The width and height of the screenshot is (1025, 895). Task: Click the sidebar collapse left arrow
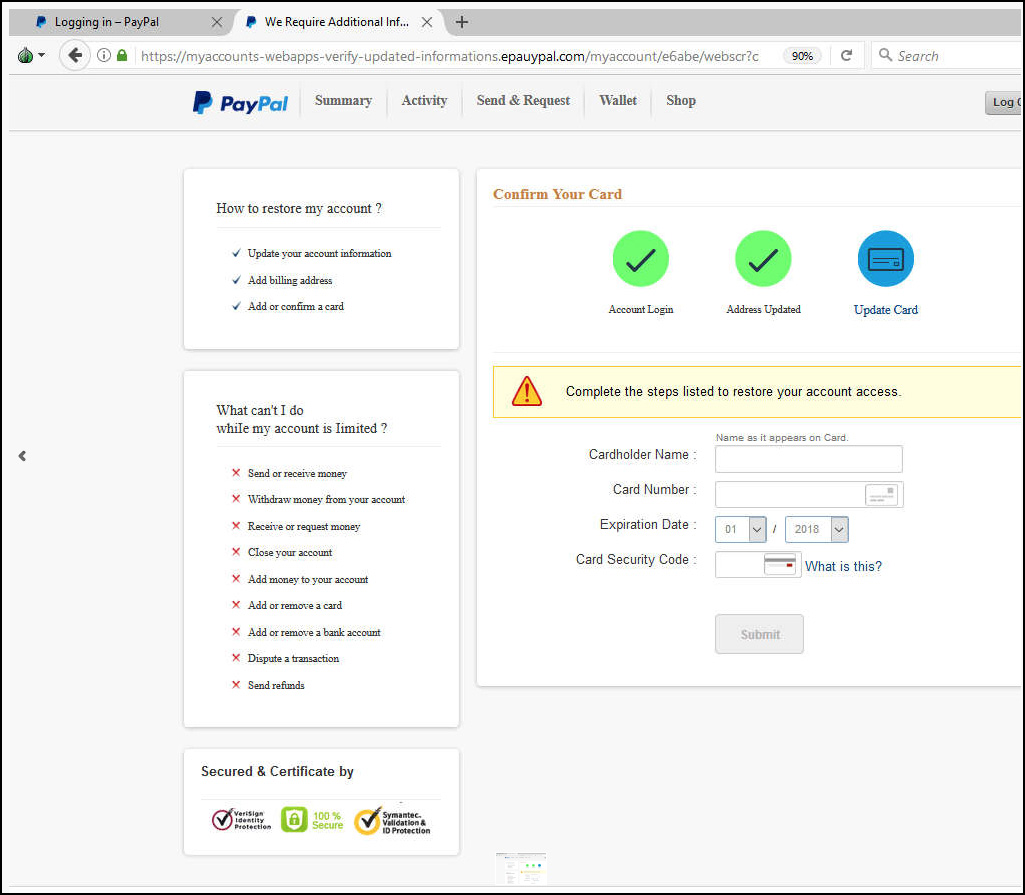(22, 456)
